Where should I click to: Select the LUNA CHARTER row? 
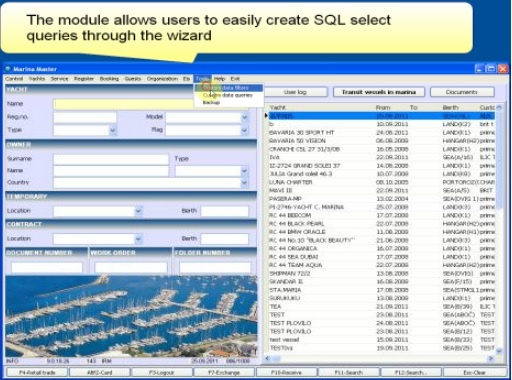pyautogui.click(x=382, y=182)
